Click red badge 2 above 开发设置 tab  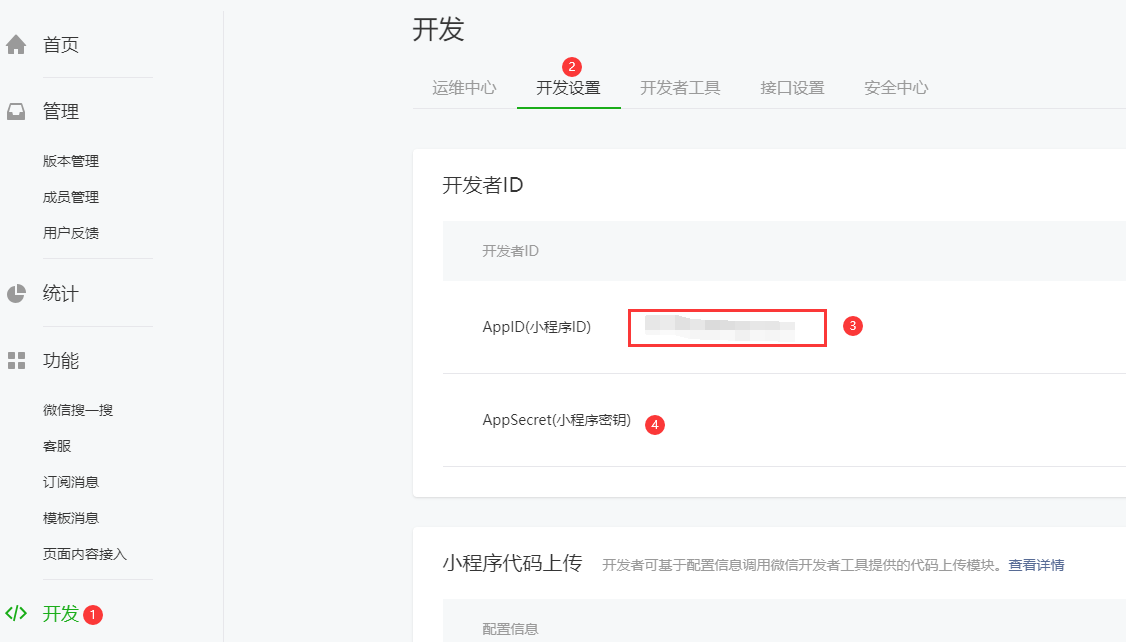click(x=569, y=68)
